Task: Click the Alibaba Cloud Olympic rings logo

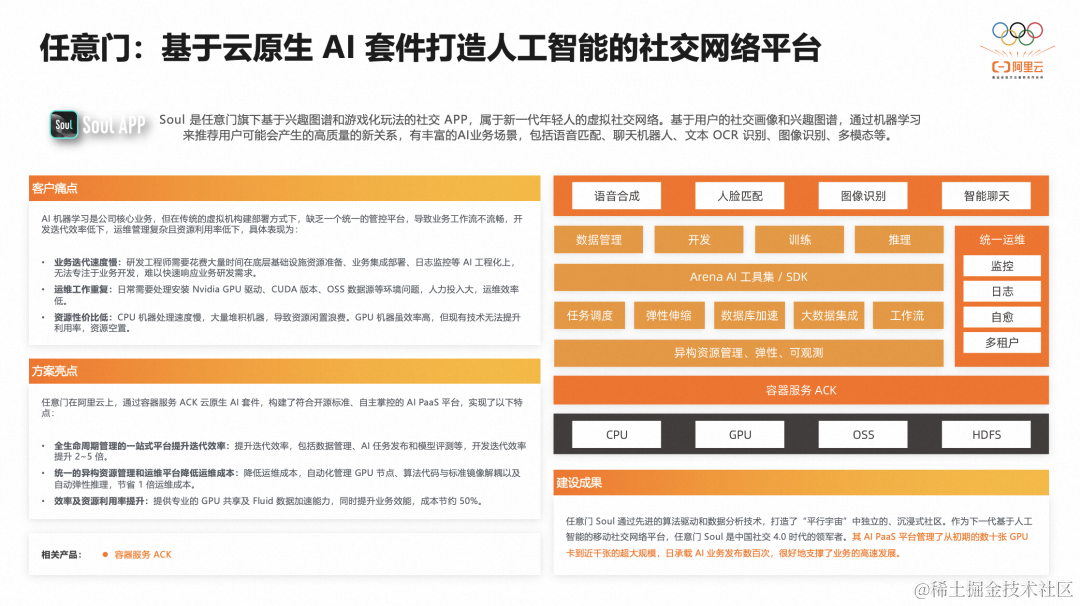Action: [x=1017, y=50]
